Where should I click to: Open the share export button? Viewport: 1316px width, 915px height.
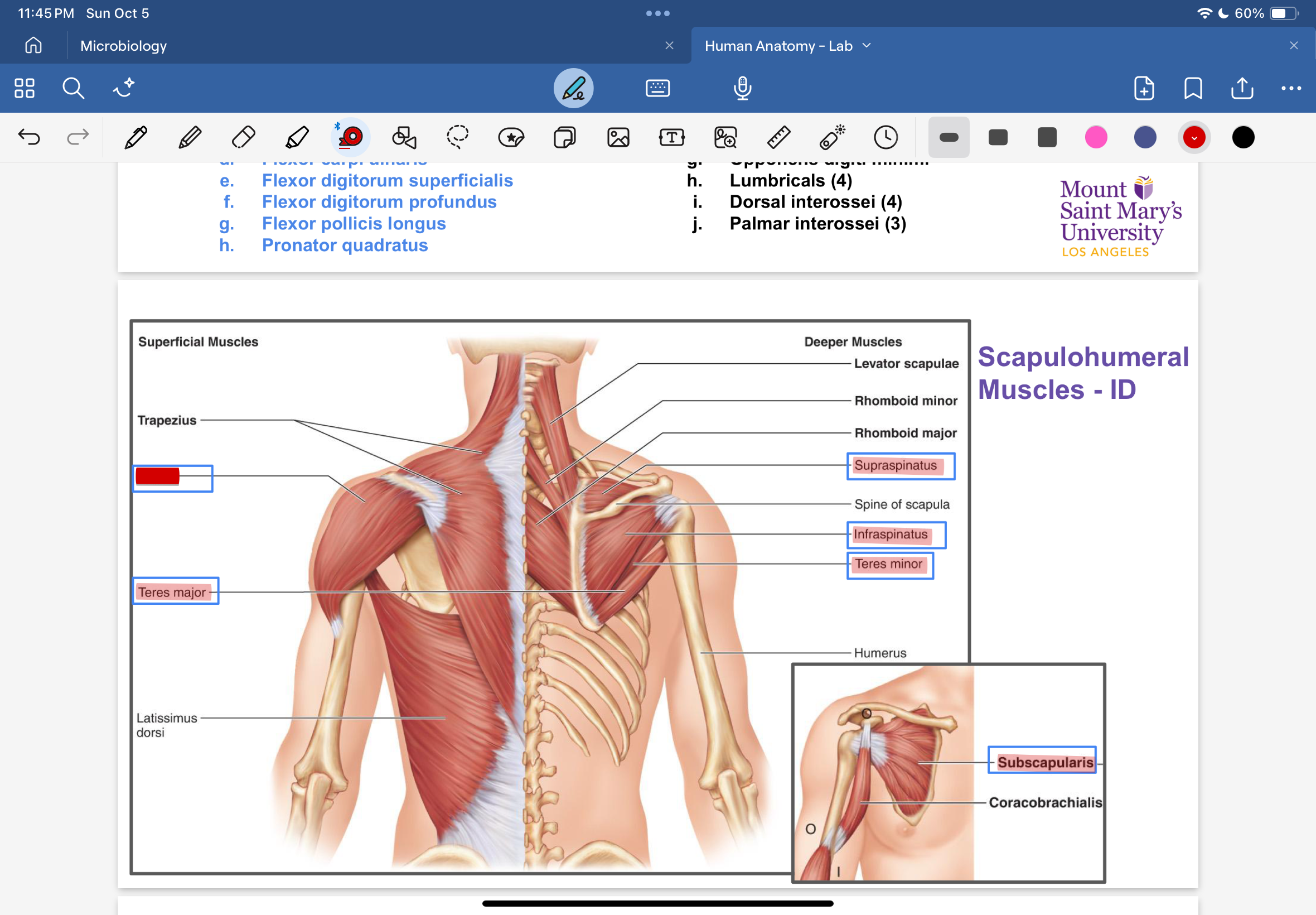(x=1242, y=88)
